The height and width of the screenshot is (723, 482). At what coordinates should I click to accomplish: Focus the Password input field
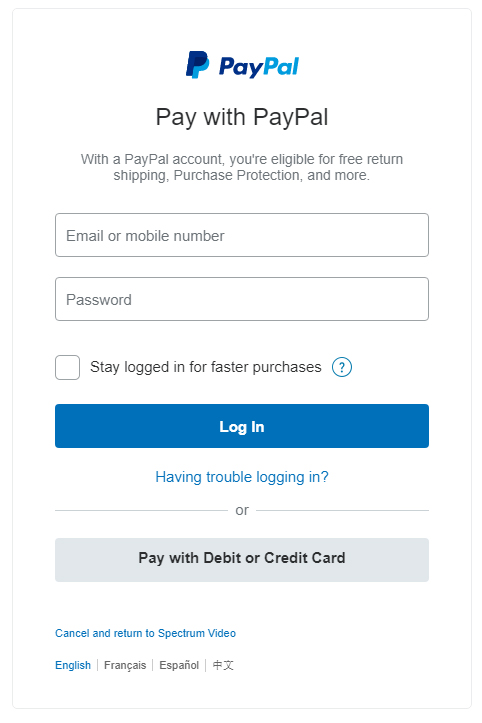(242, 299)
